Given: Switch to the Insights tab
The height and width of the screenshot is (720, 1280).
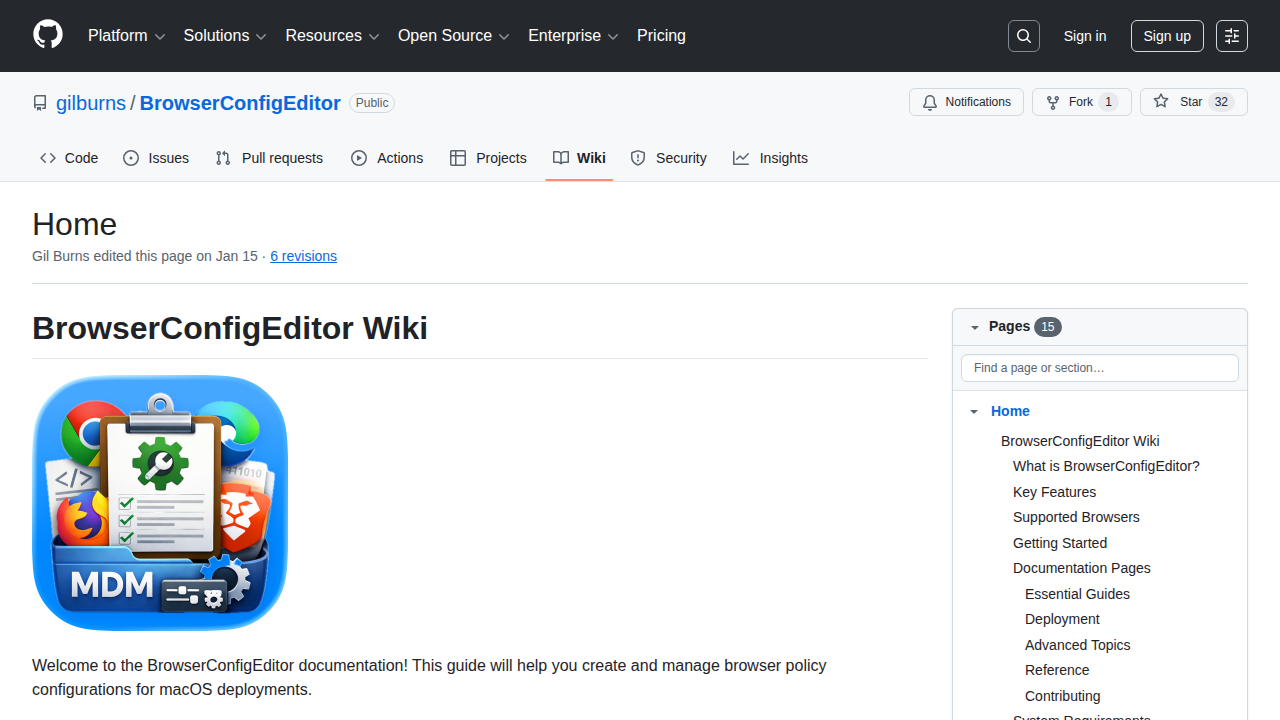Looking at the screenshot, I should coord(770,158).
